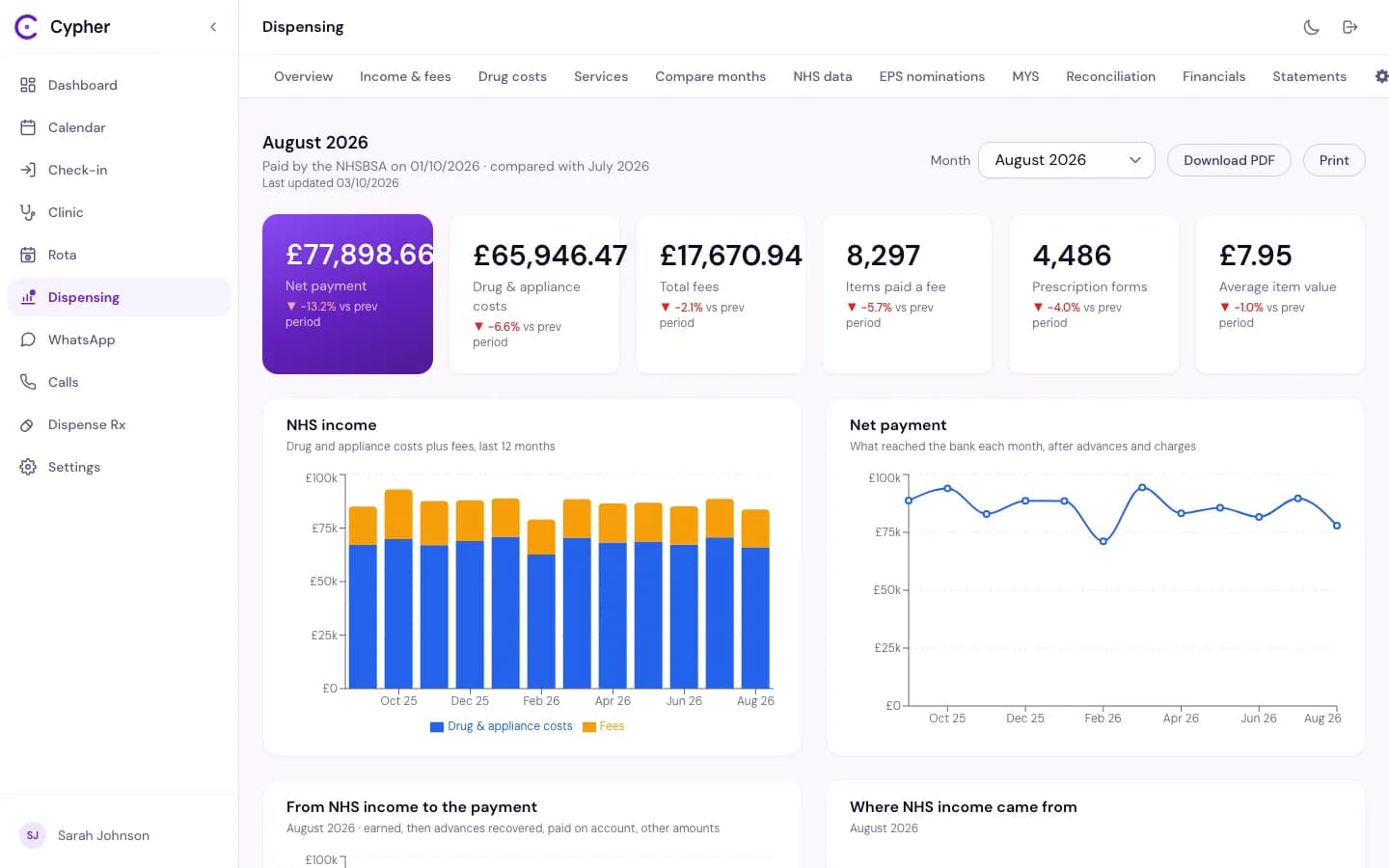Viewport: 1389px width, 868px height.
Task: Select the 8,297 Items paid a fee card
Action: pyautogui.click(x=908, y=294)
